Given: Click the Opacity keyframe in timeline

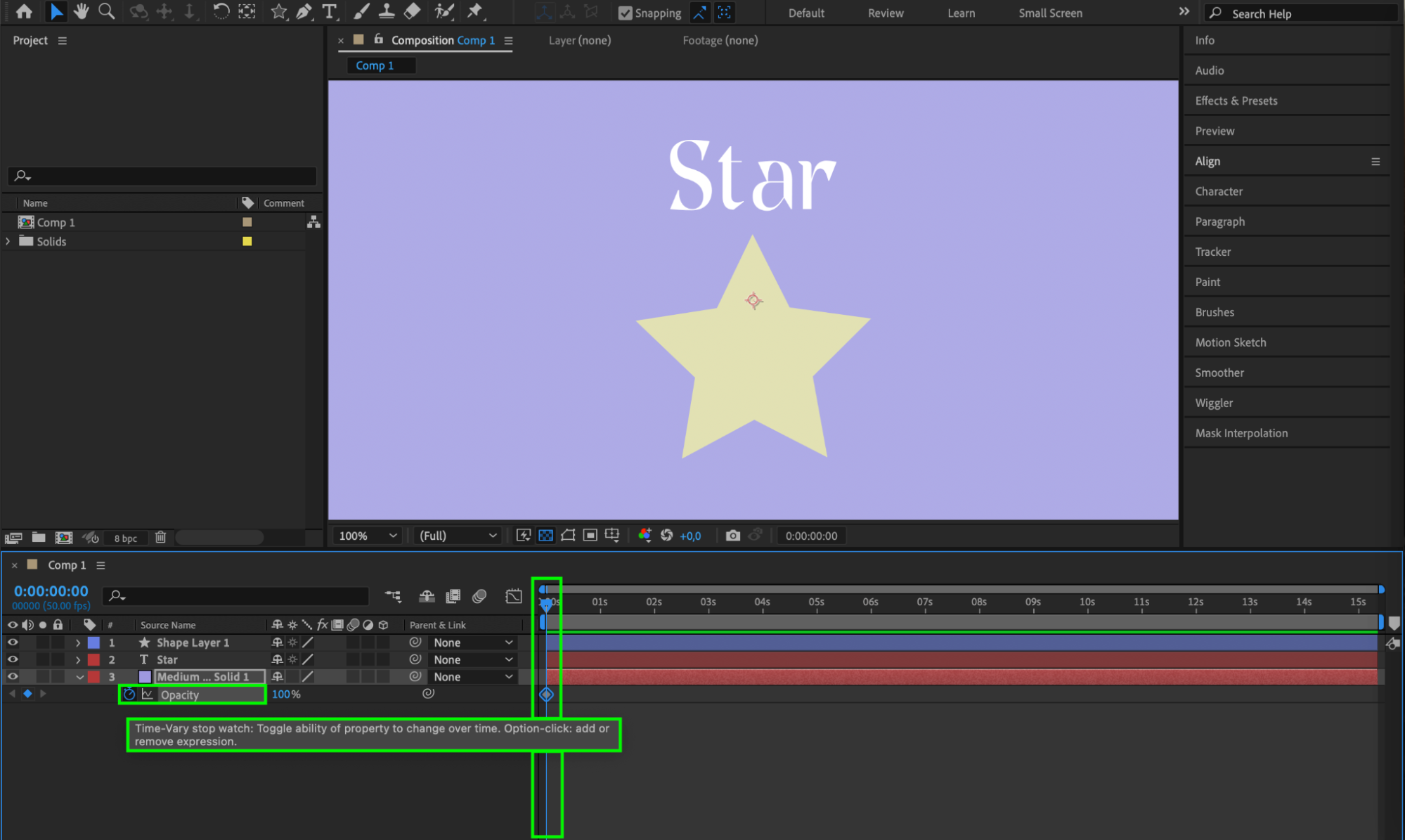Looking at the screenshot, I should 546,694.
